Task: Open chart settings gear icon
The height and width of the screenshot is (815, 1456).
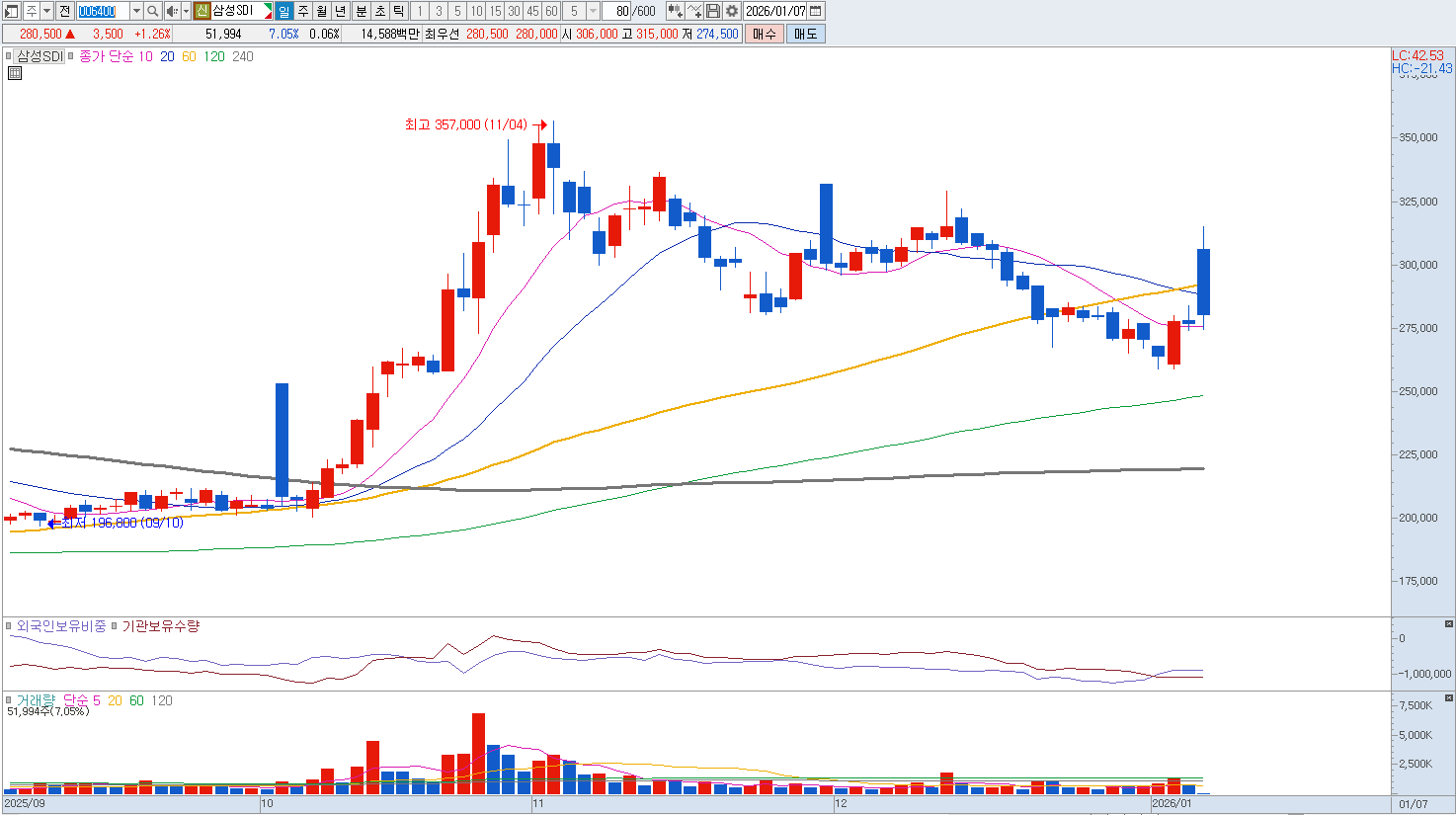Action: coord(732,11)
